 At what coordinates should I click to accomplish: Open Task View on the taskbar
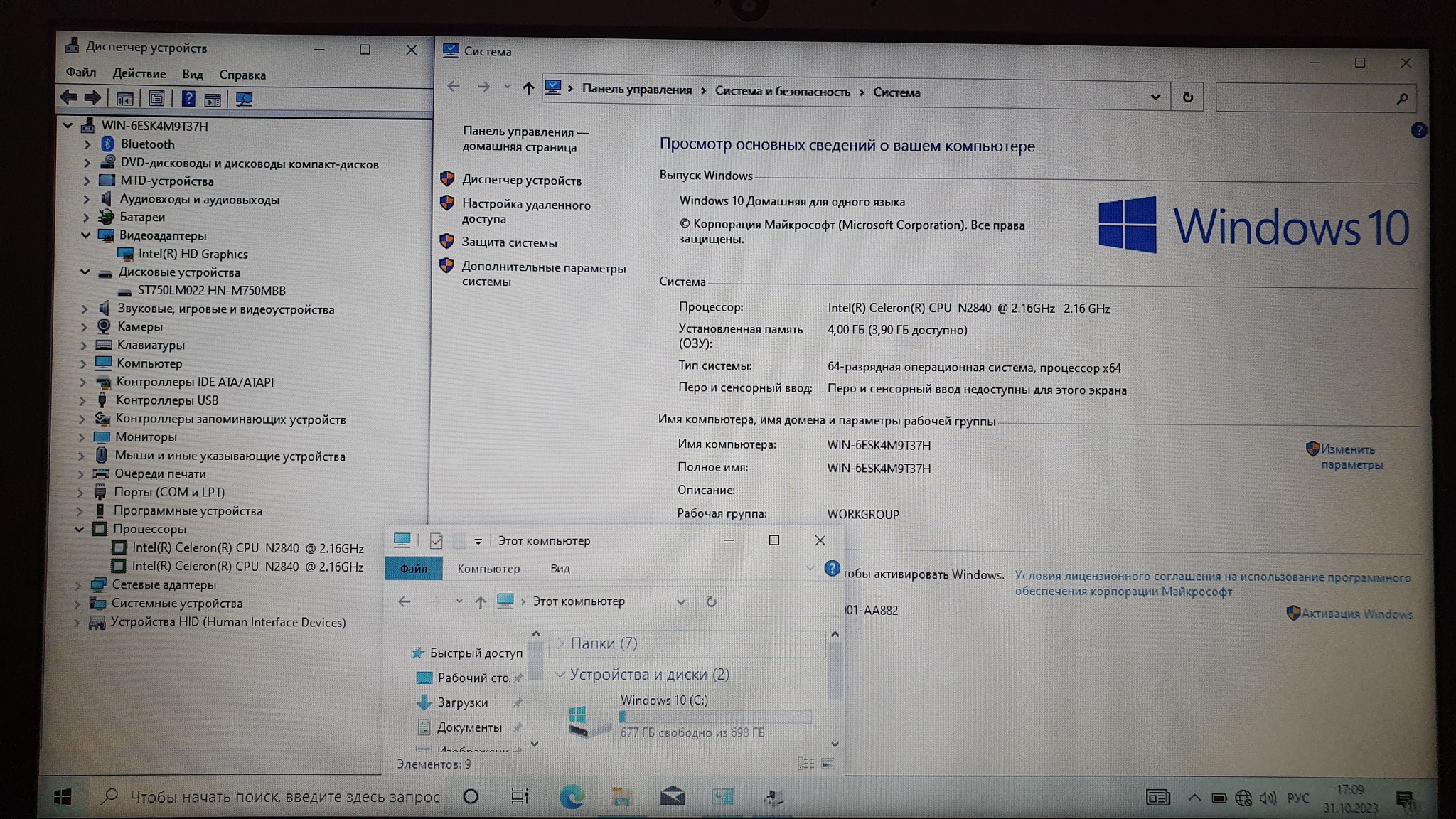[520, 796]
